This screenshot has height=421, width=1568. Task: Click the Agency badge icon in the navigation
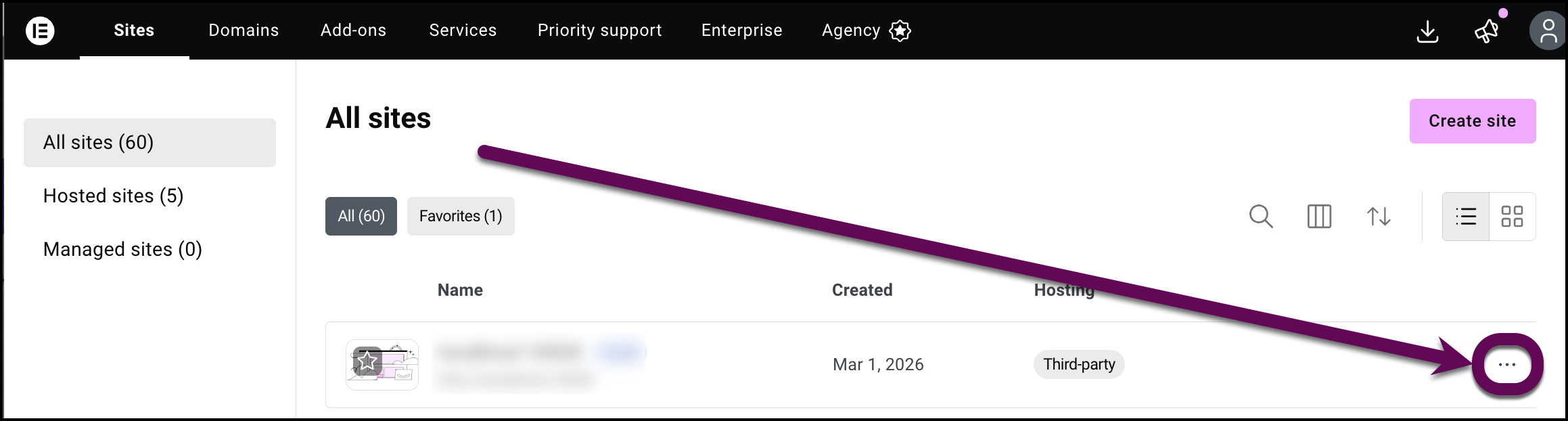pyautogui.click(x=899, y=30)
